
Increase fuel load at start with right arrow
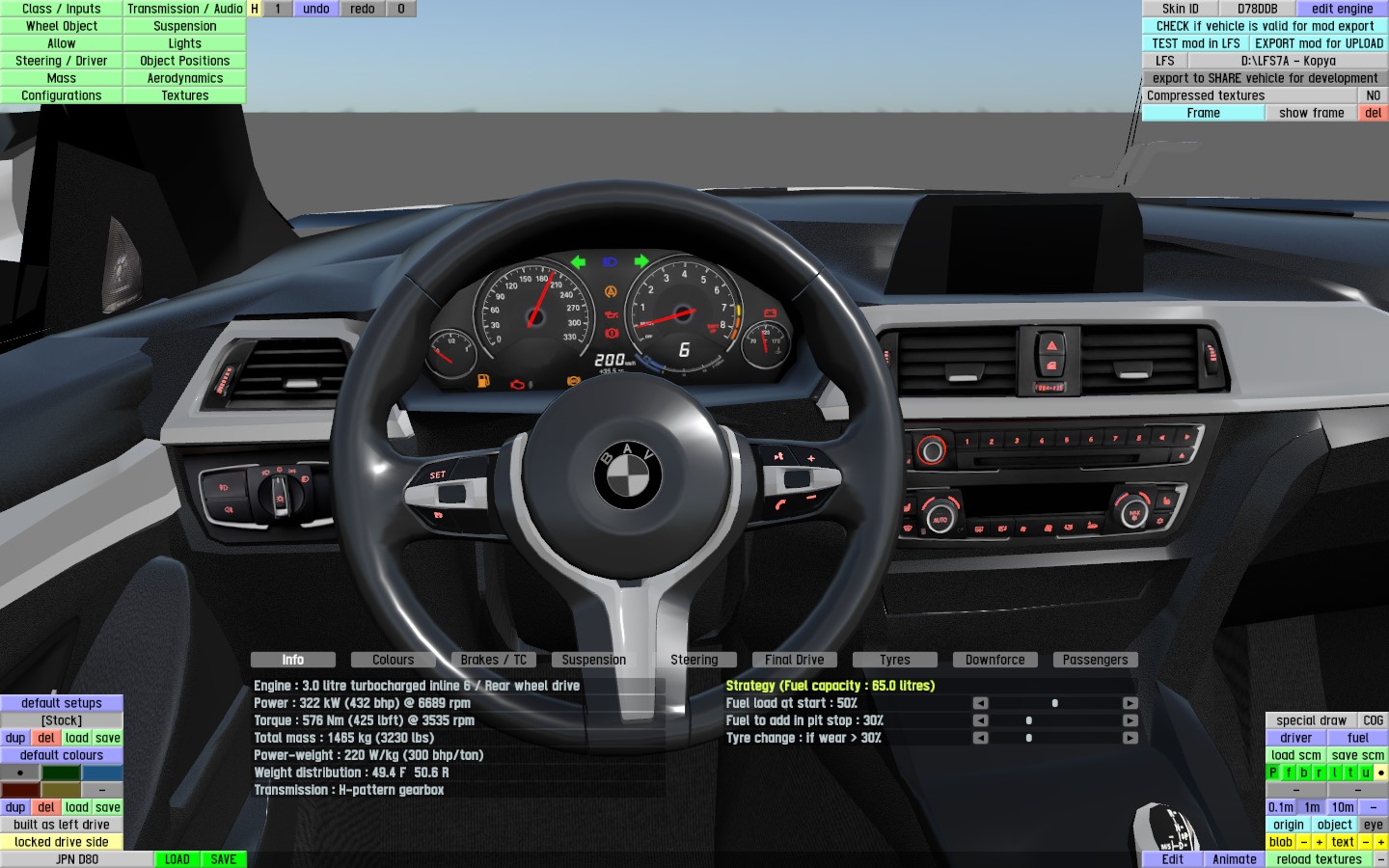tap(1130, 703)
